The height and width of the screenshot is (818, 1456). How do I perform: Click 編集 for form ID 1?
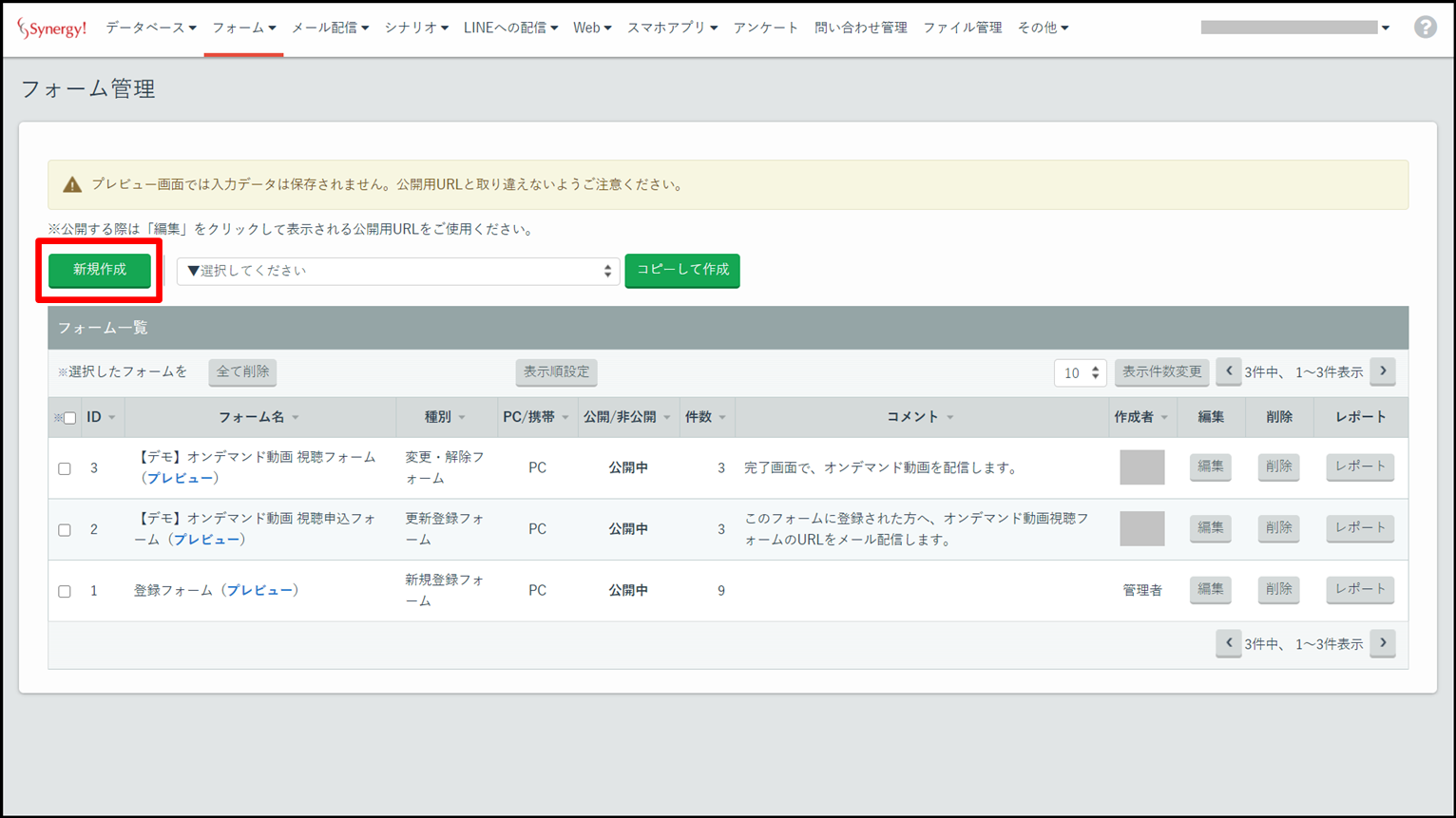click(1210, 589)
